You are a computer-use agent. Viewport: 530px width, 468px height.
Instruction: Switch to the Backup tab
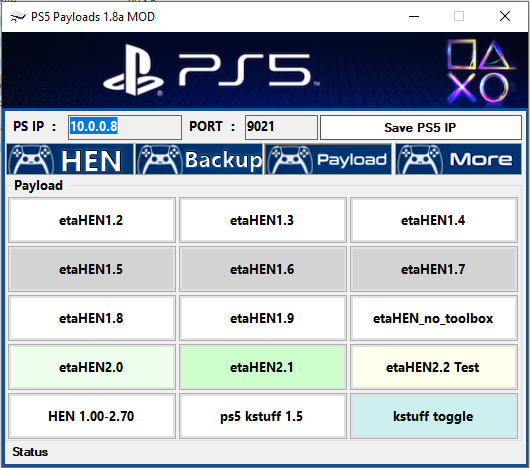click(x=199, y=159)
